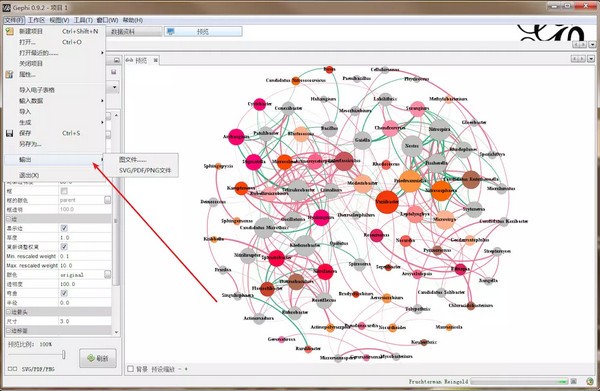Screen dimensions: 600x391
Task: Toggle the 弯曲 (curved edges) checkbox
Action: coord(64,293)
